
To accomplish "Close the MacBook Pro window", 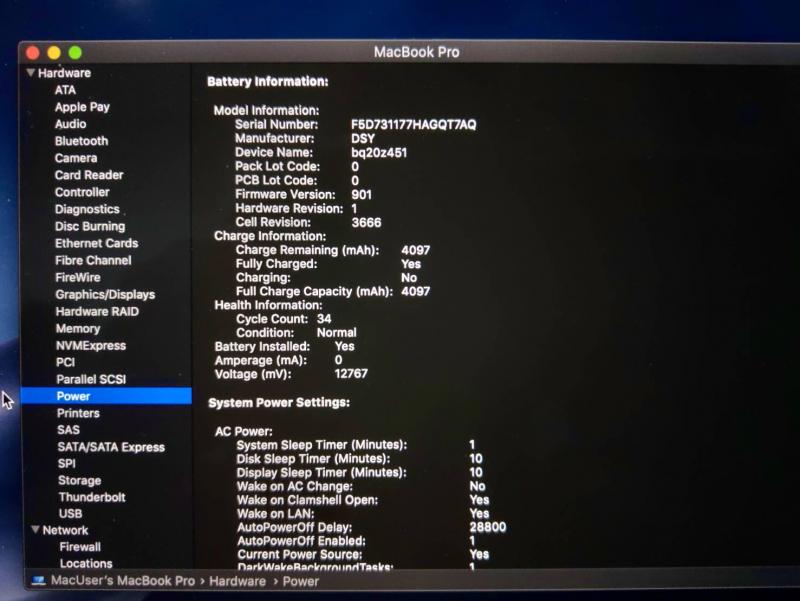I will coord(33,53).
